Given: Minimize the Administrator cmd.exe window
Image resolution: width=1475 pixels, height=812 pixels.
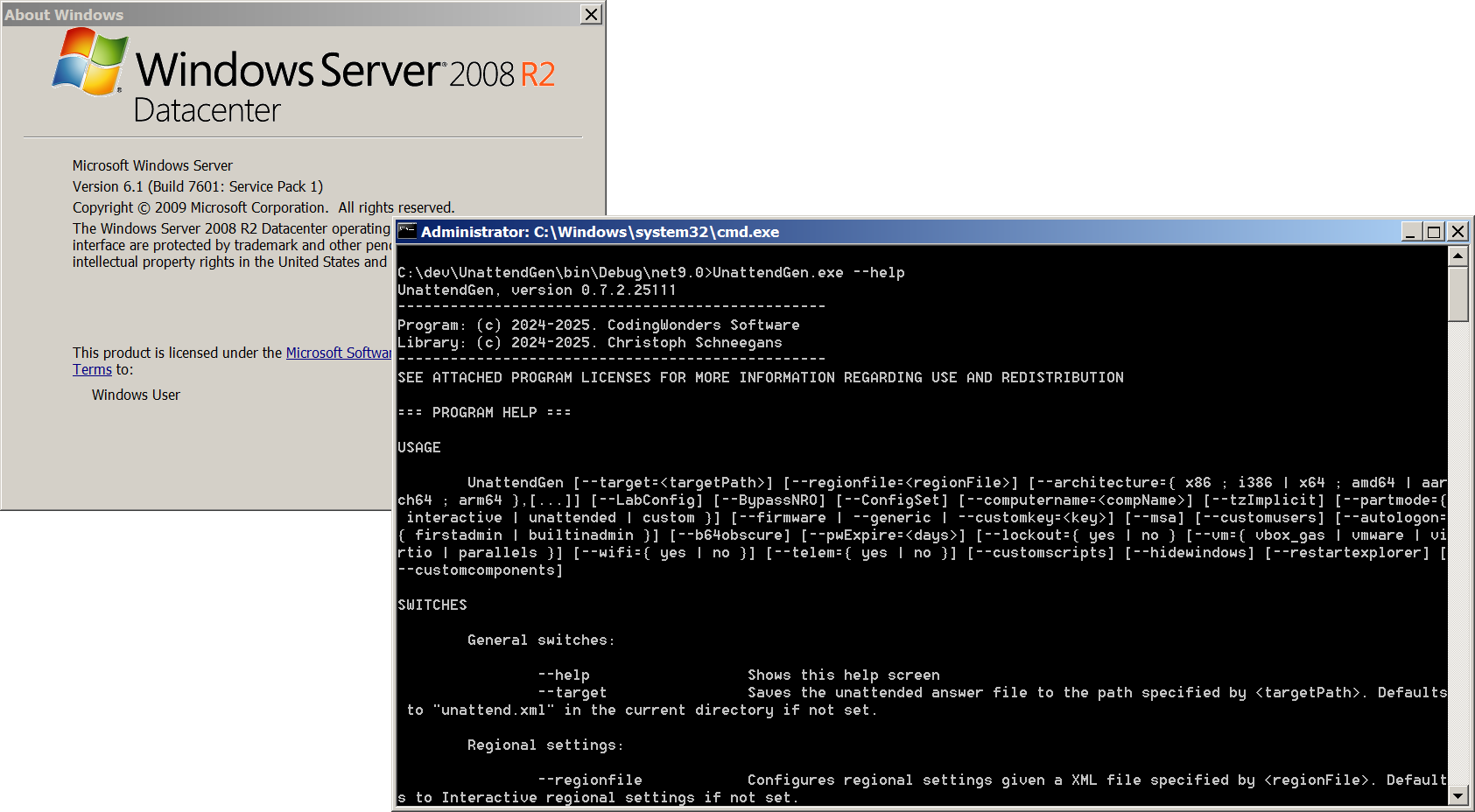Looking at the screenshot, I should point(1410,231).
